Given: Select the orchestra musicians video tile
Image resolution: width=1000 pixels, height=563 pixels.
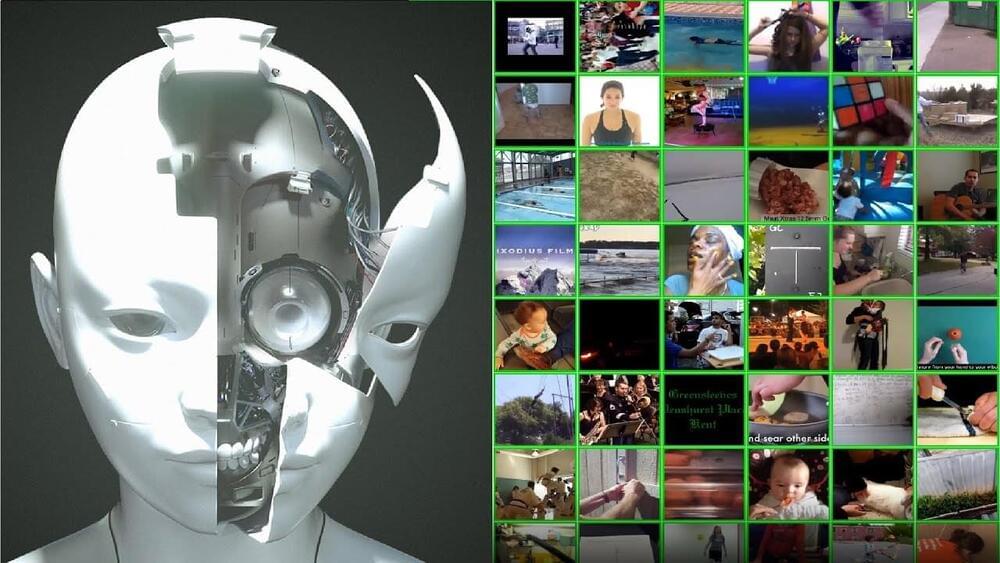Looking at the screenshot, I should tap(619, 408).
